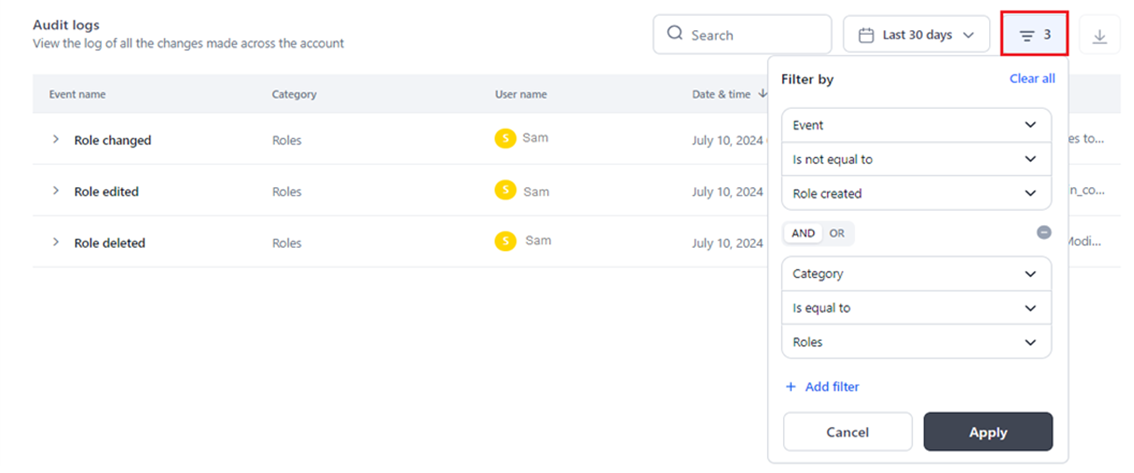Screen dimensions: 1134x473
Task: Click the Search input field
Action: (755, 35)
